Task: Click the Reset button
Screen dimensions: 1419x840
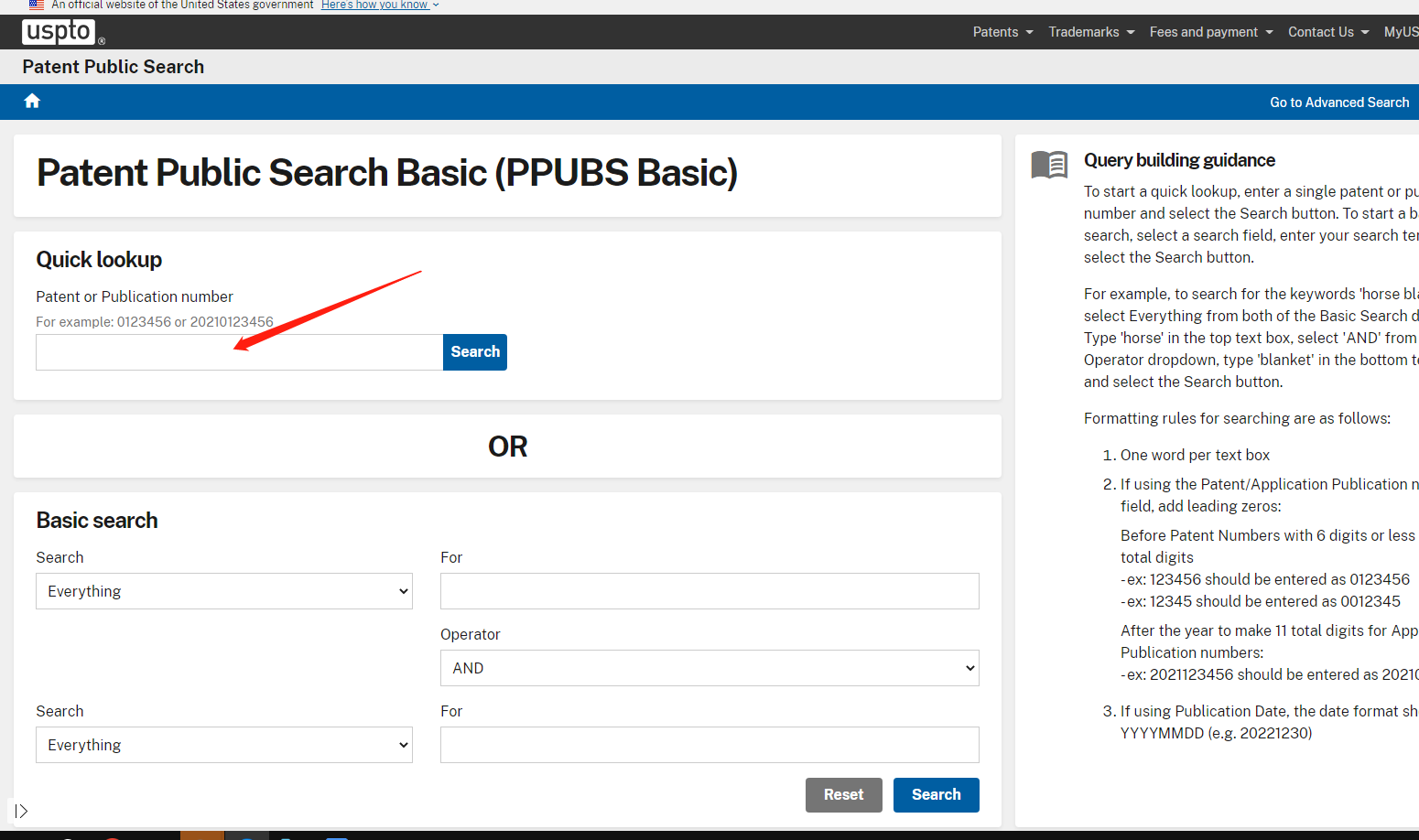Action: (x=843, y=795)
